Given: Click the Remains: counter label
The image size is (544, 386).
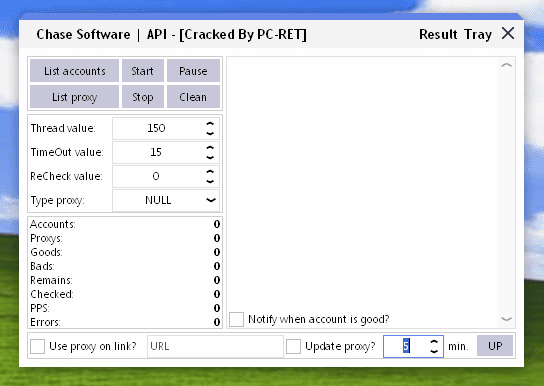Looking at the screenshot, I should pyautogui.click(x=51, y=280).
